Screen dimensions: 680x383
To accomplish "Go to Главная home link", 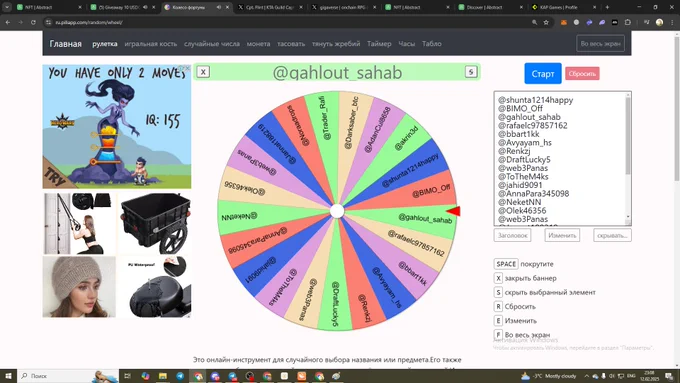I will click(x=65, y=44).
